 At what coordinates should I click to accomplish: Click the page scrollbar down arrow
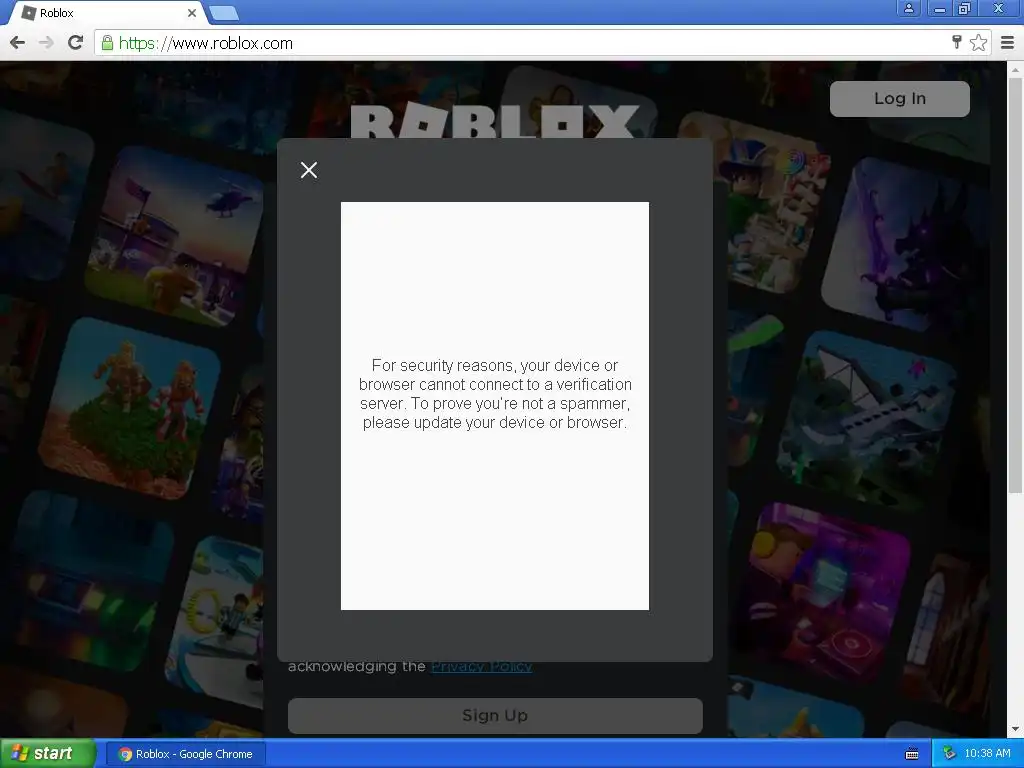[1015, 729]
